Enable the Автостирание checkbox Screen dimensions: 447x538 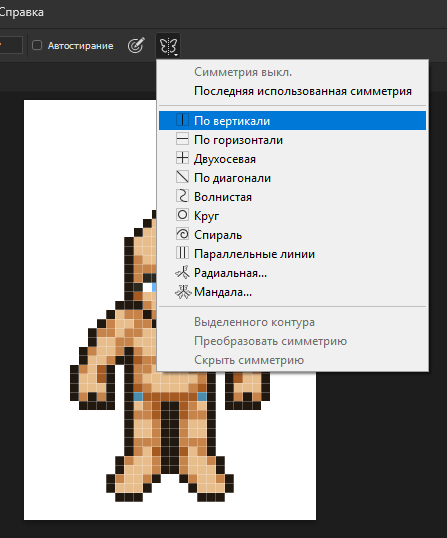click(x=37, y=45)
